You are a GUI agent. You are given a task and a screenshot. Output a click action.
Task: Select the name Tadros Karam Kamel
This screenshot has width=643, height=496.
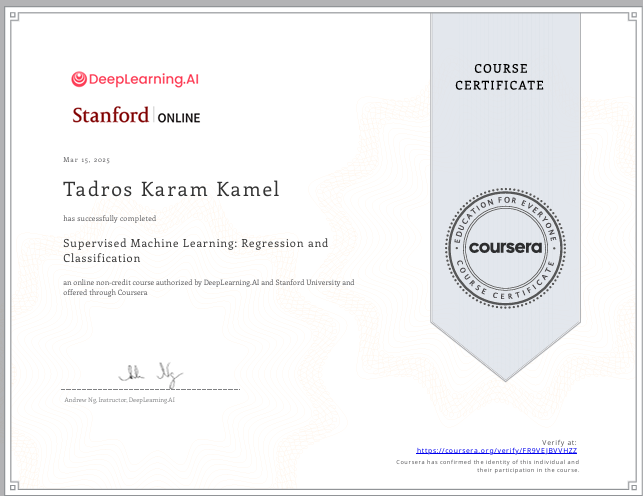[171, 189]
